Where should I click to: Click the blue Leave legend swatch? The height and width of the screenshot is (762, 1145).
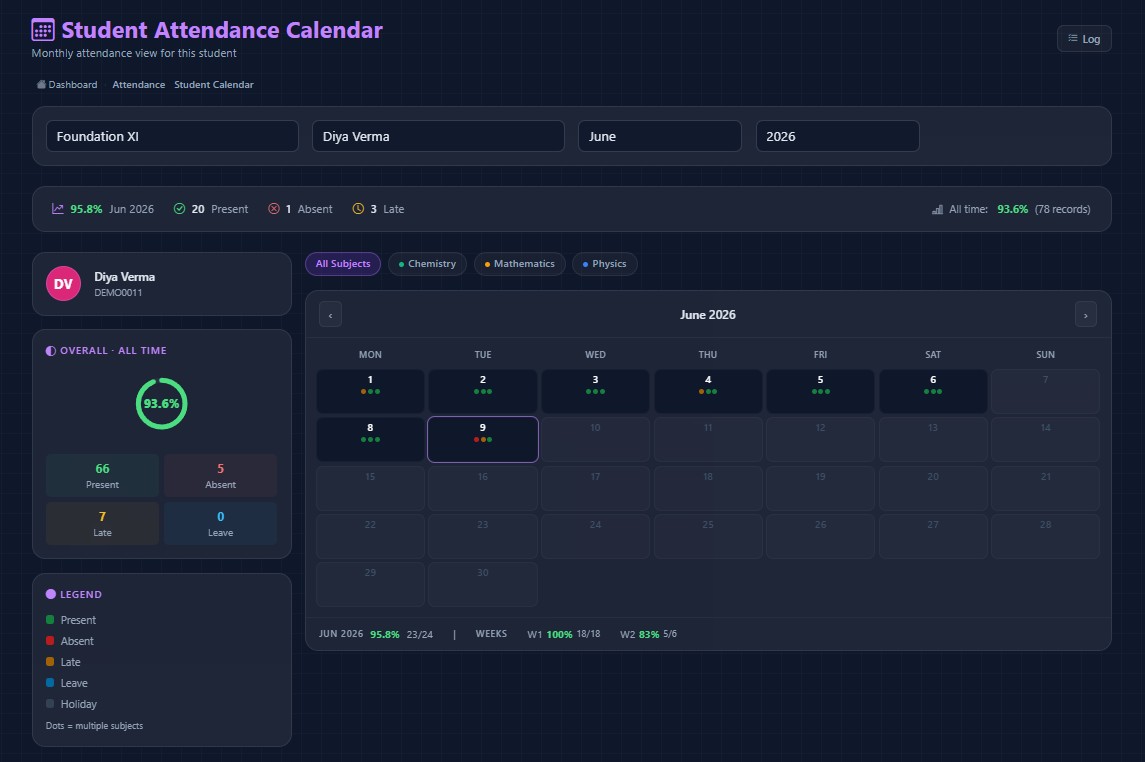pos(50,683)
